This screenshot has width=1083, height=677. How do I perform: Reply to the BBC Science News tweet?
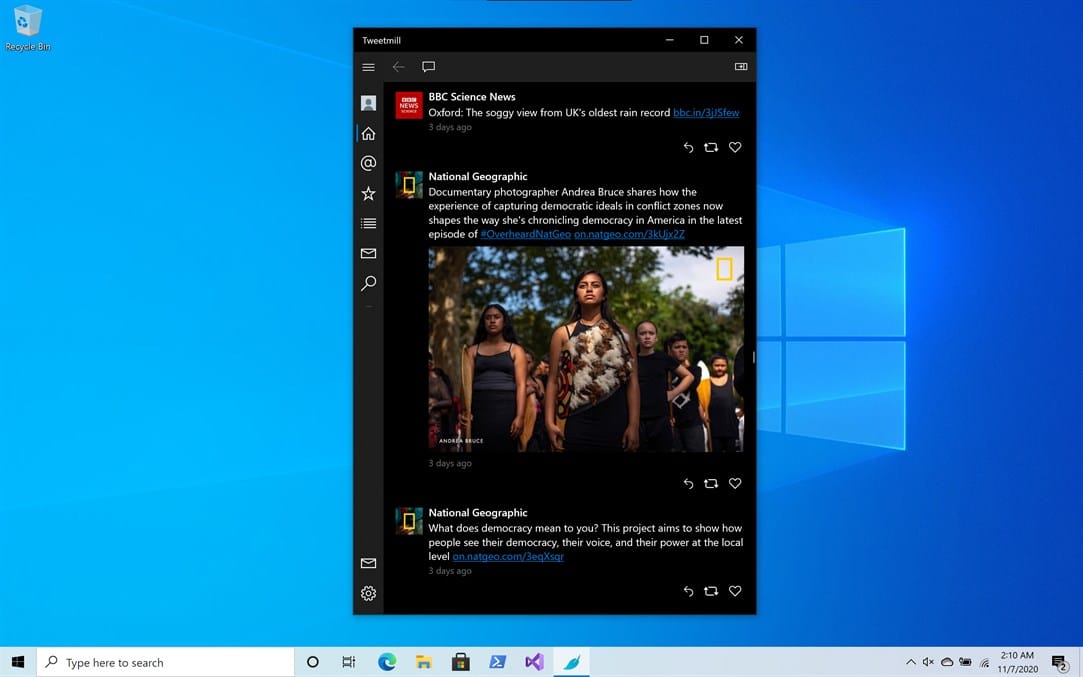(x=688, y=147)
